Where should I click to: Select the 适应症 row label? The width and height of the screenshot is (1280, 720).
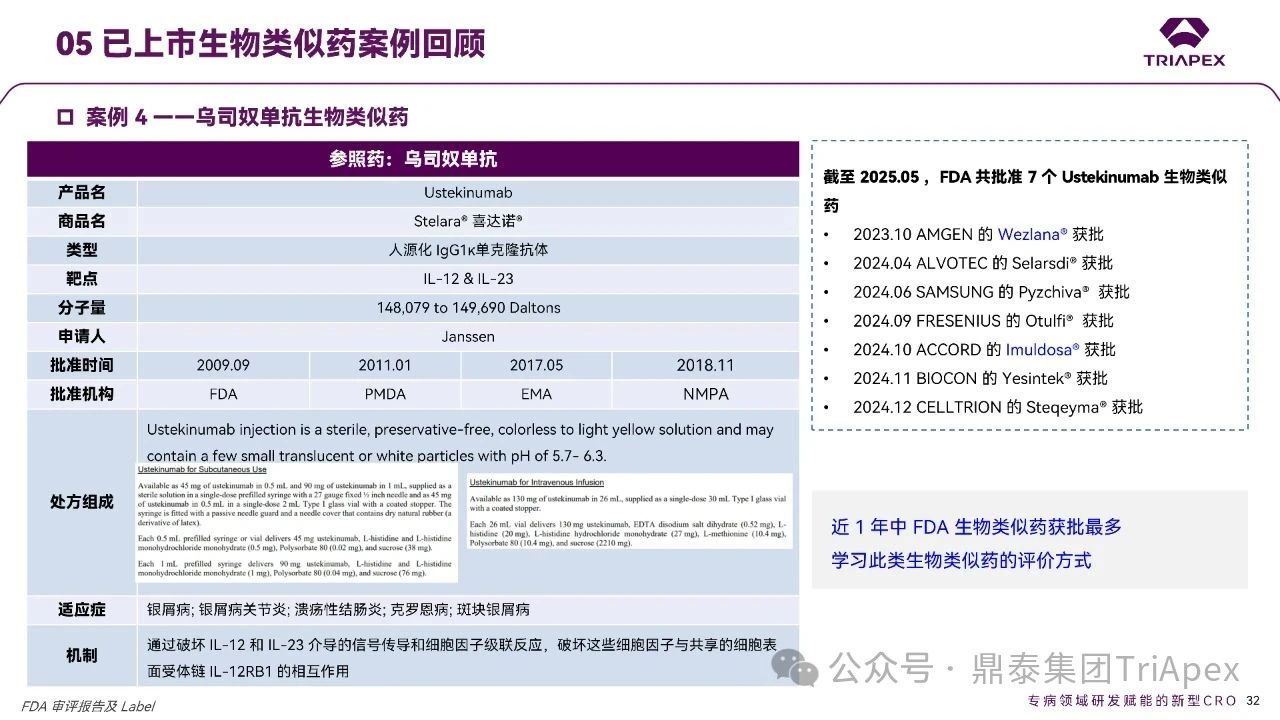coord(81,610)
